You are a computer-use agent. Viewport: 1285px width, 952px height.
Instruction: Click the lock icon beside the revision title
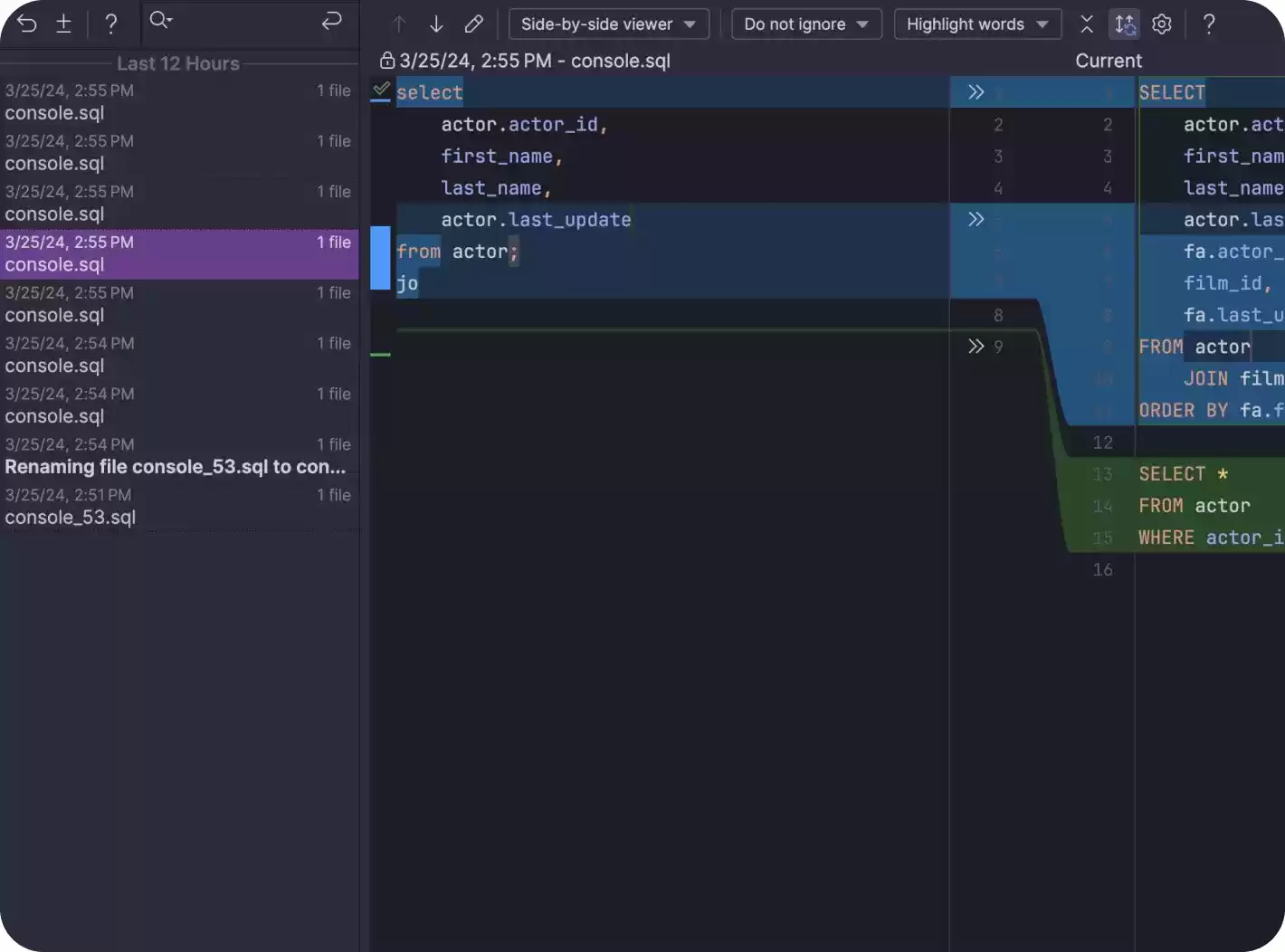coord(385,61)
